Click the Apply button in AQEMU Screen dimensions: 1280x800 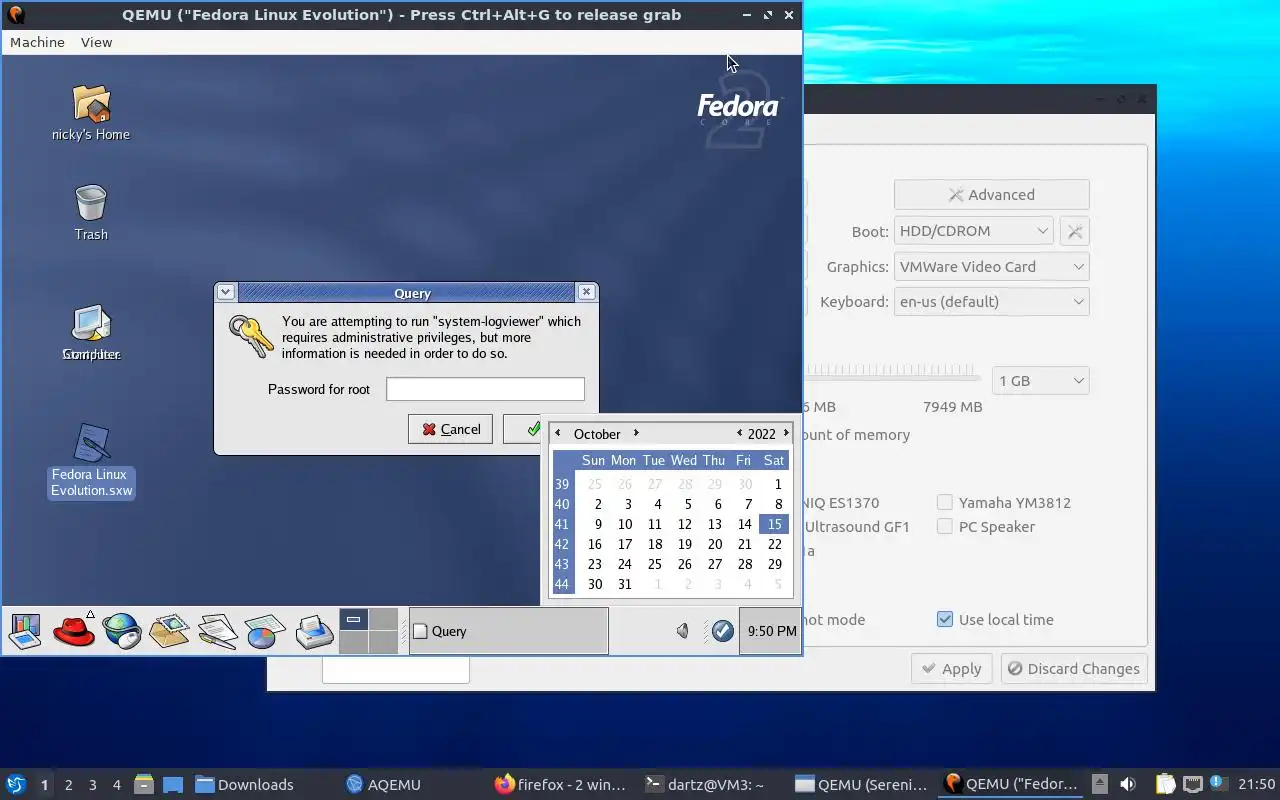point(951,669)
